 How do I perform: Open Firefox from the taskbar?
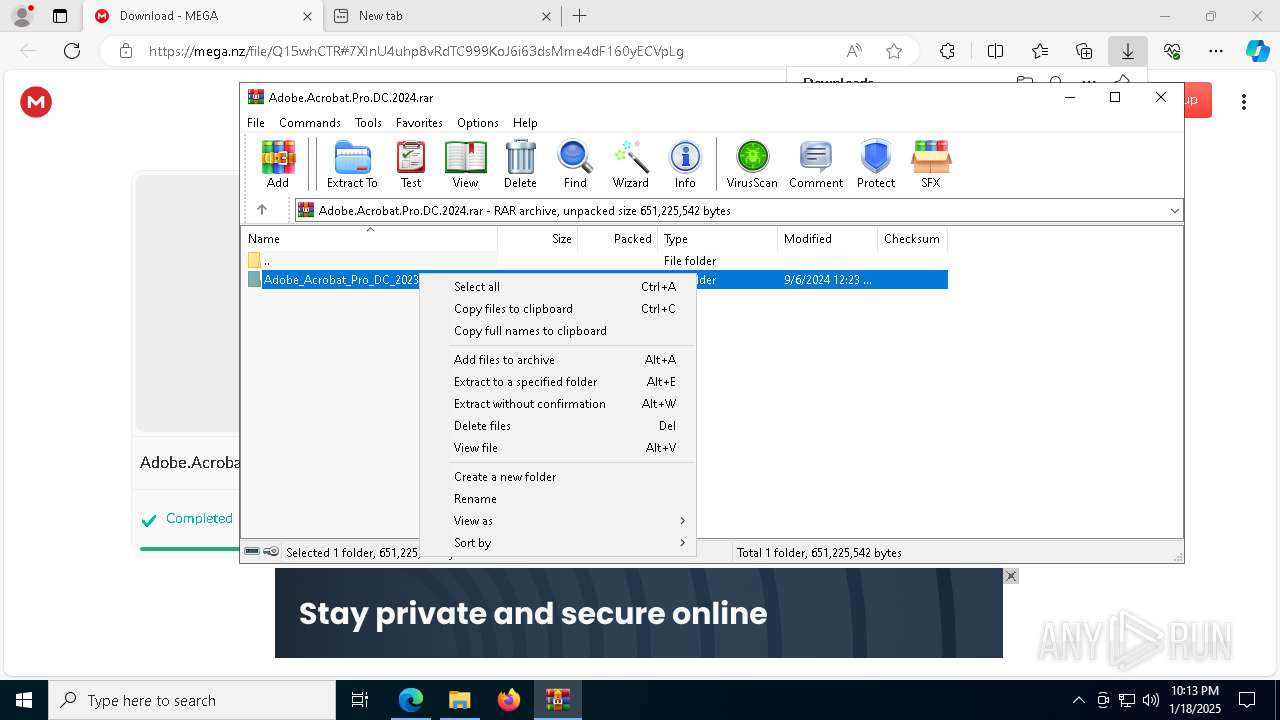pyautogui.click(x=508, y=700)
